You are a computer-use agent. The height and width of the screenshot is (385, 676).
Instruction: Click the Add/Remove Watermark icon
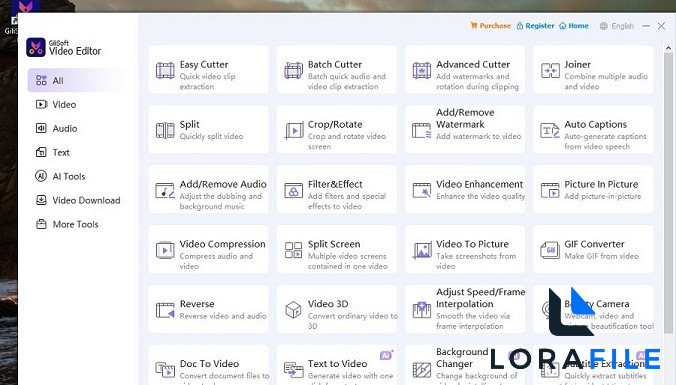422,130
